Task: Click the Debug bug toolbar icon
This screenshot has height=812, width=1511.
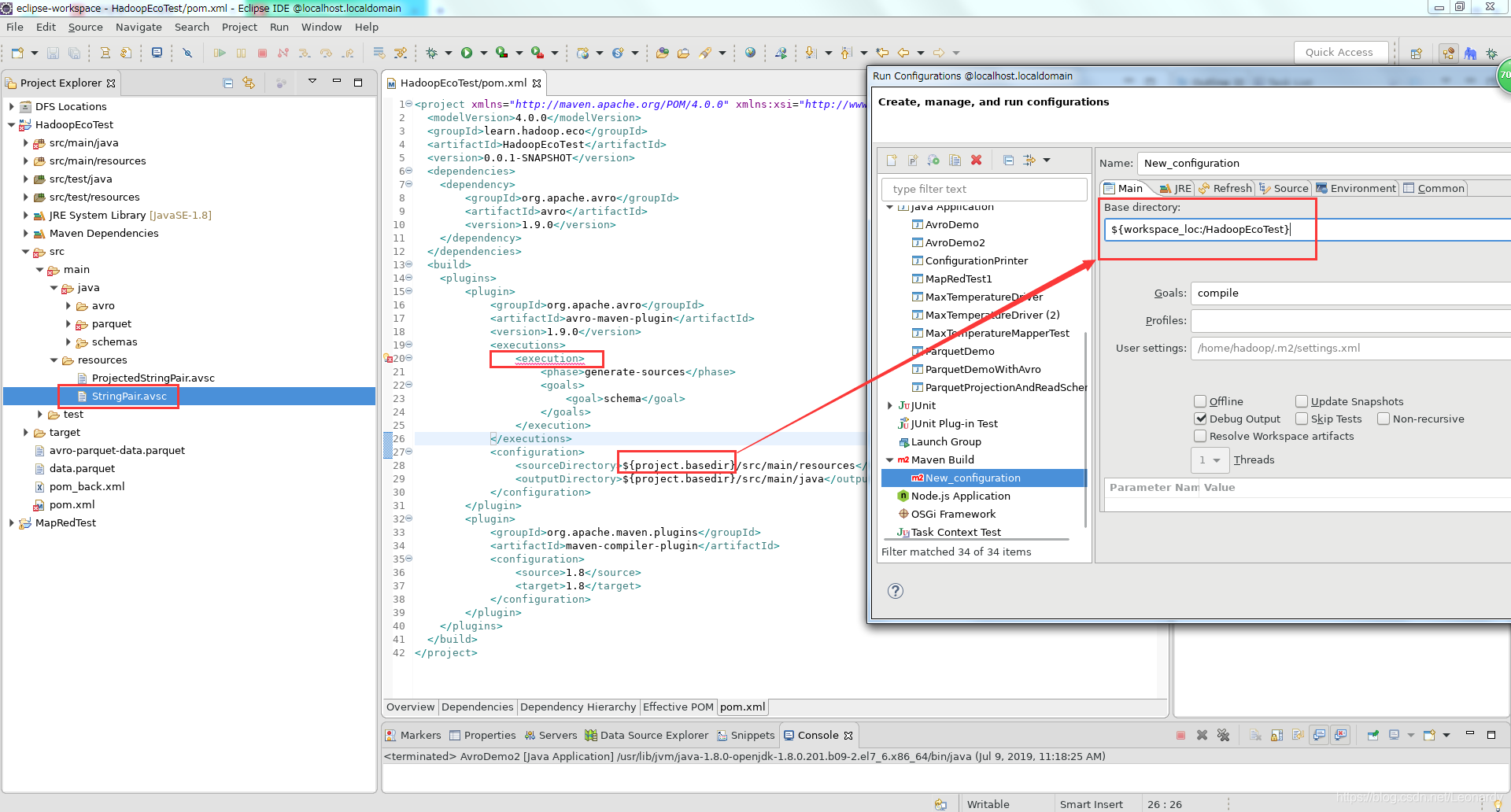Action: [x=431, y=53]
